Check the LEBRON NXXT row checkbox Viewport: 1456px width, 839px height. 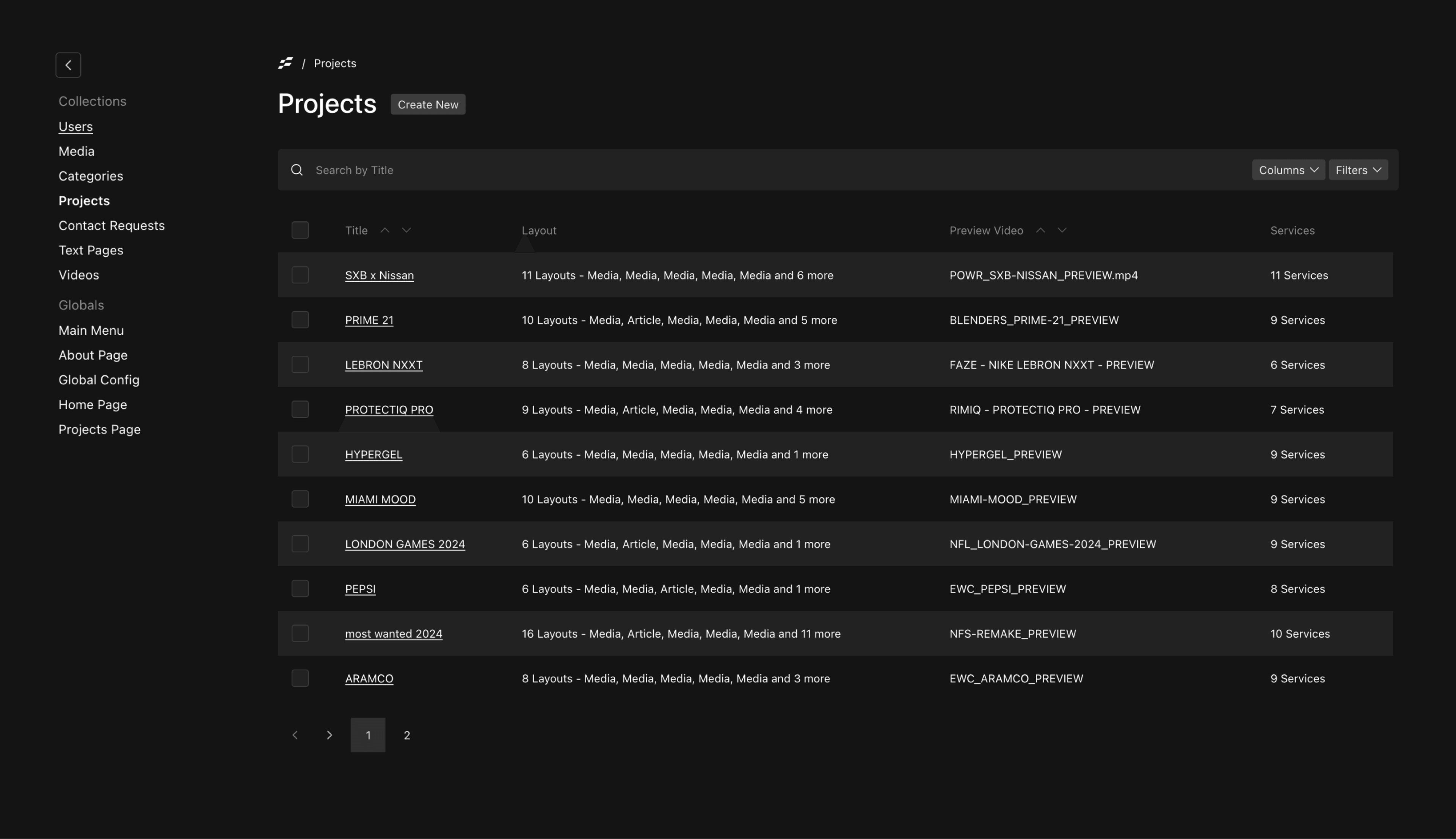[300, 365]
